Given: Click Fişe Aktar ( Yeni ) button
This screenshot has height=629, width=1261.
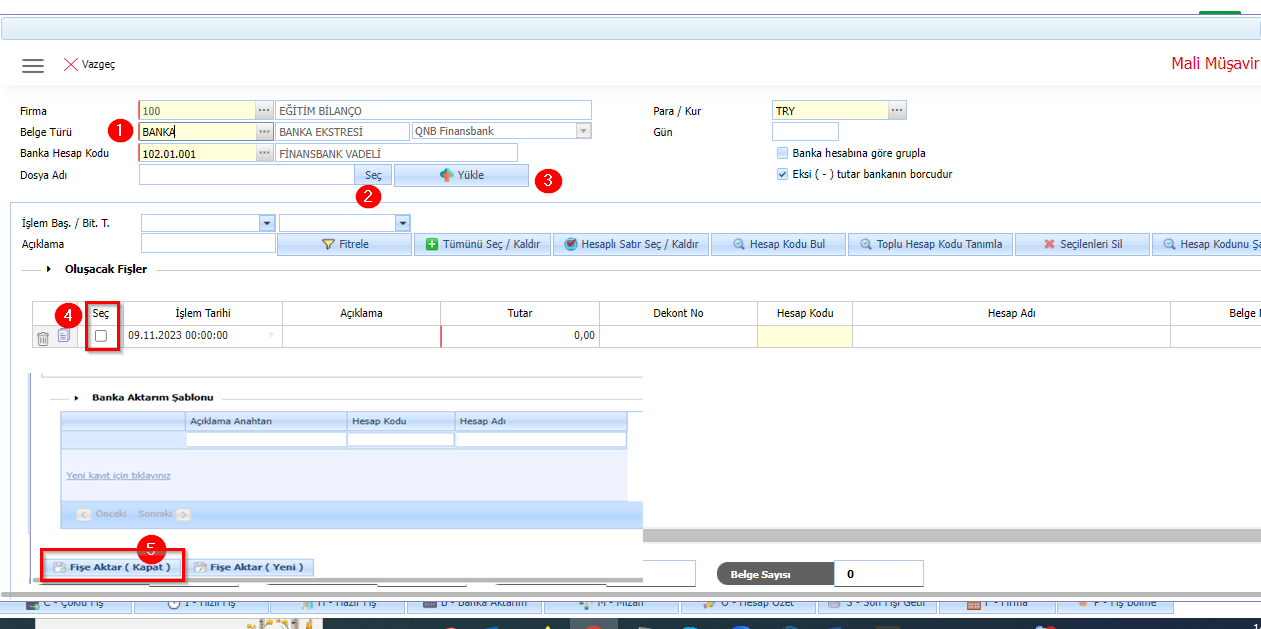Looking at the screenshot, I should point(252,567).
